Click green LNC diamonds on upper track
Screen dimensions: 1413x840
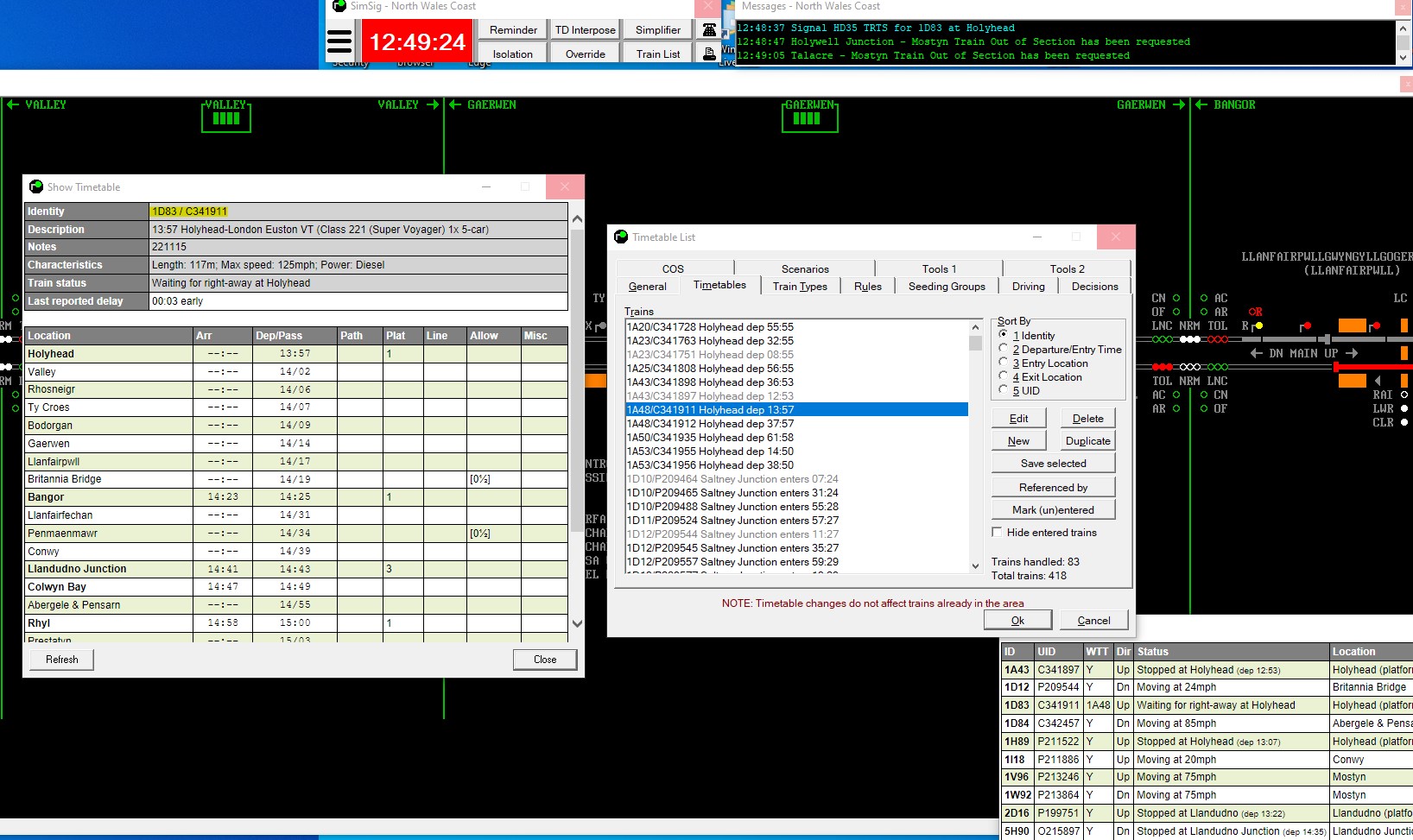point(1163,339)
